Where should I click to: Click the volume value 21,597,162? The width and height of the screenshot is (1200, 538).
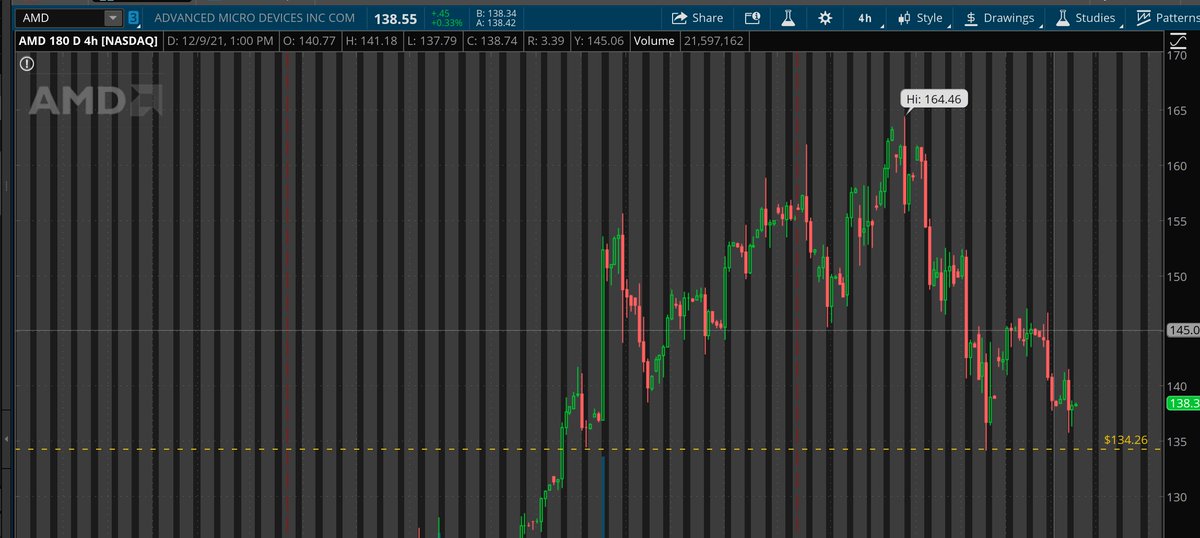click(x=715, y=41)
